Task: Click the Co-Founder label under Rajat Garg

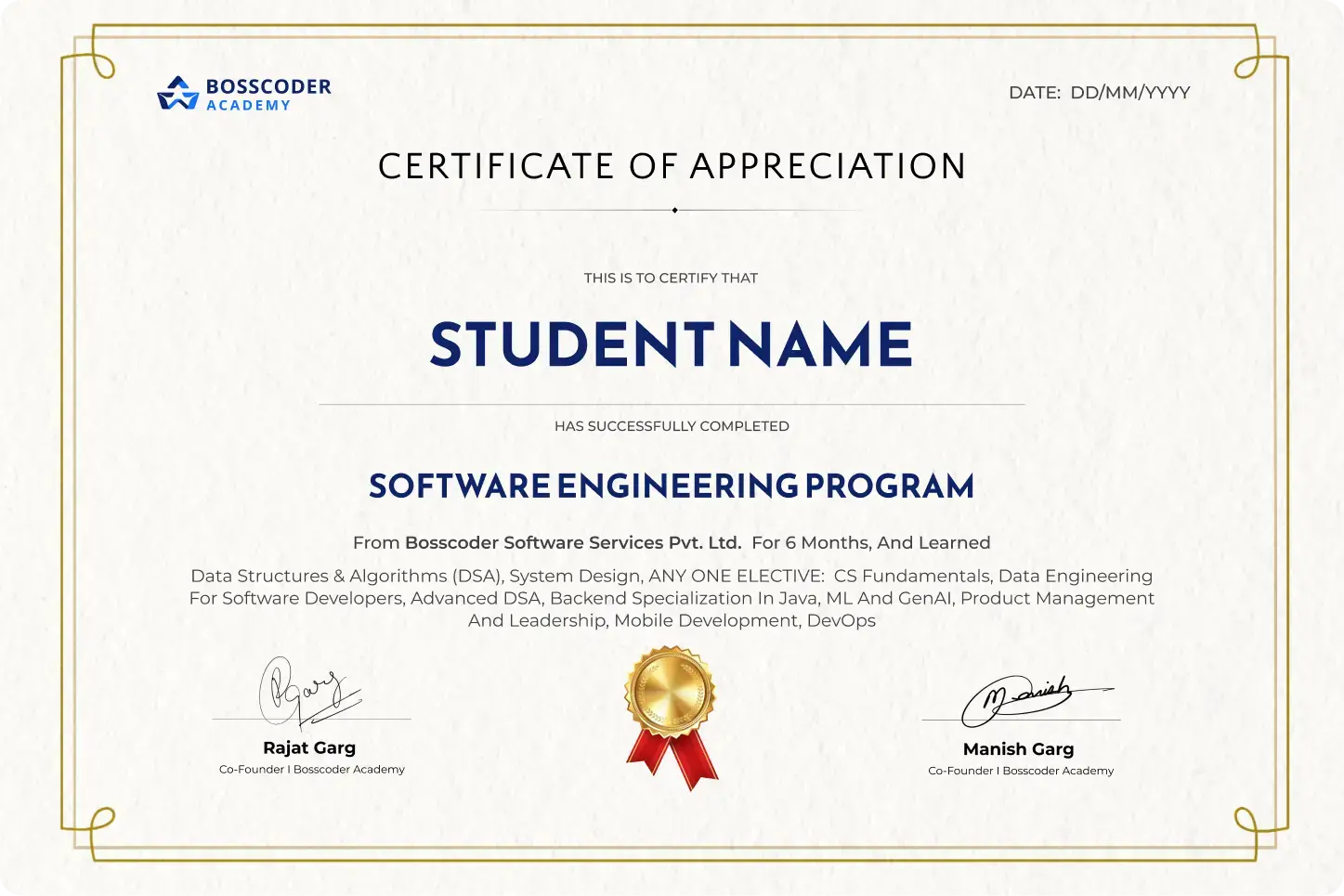Action: click(311, 769)
